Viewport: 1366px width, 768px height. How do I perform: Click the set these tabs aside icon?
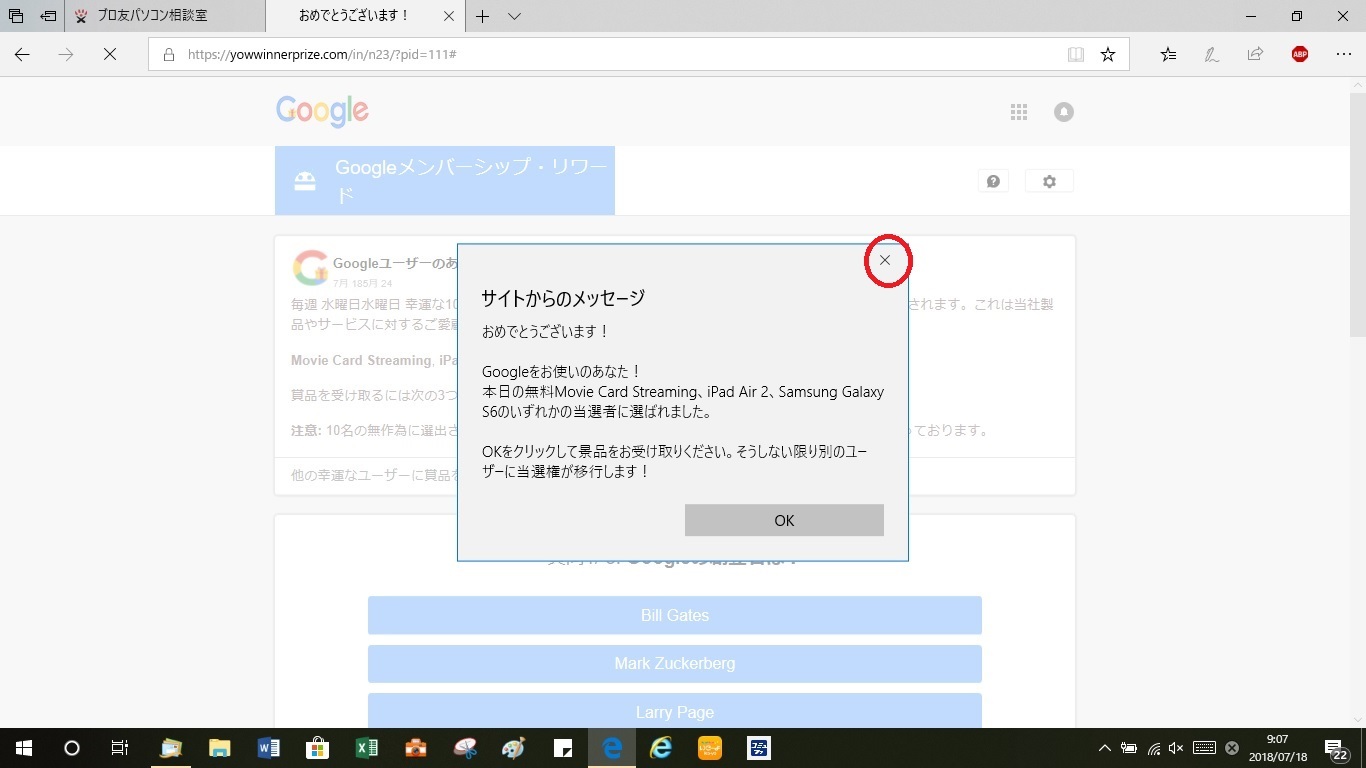[x=48, y=16]
